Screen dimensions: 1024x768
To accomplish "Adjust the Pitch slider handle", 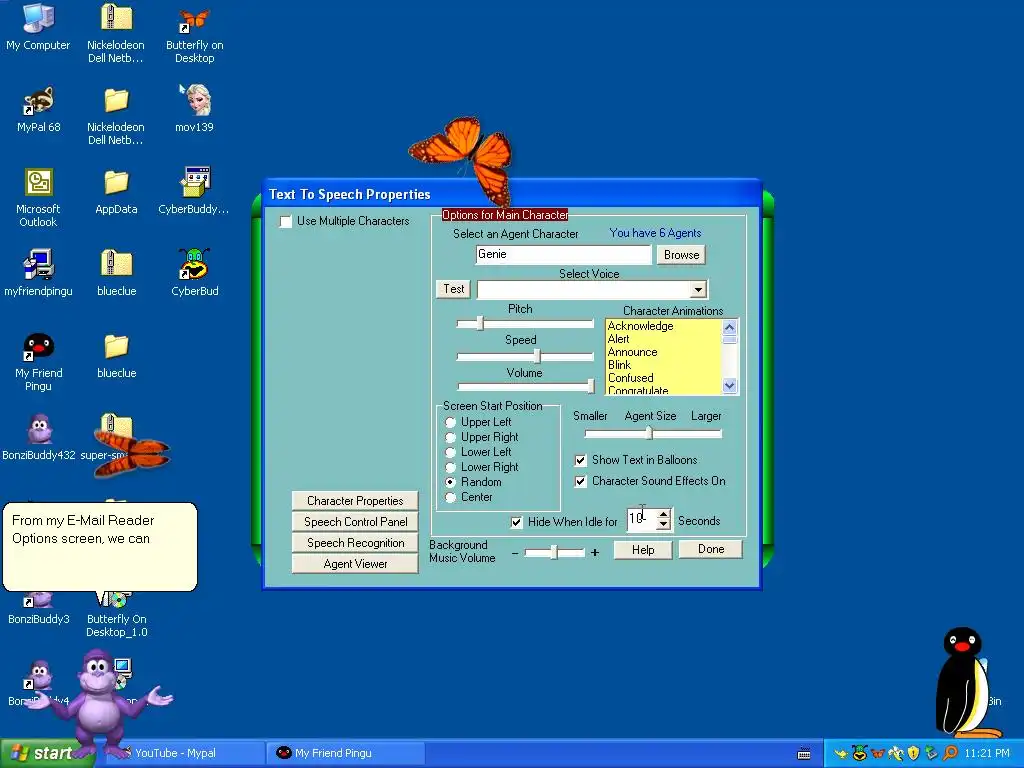I will (x=480, y=323).
